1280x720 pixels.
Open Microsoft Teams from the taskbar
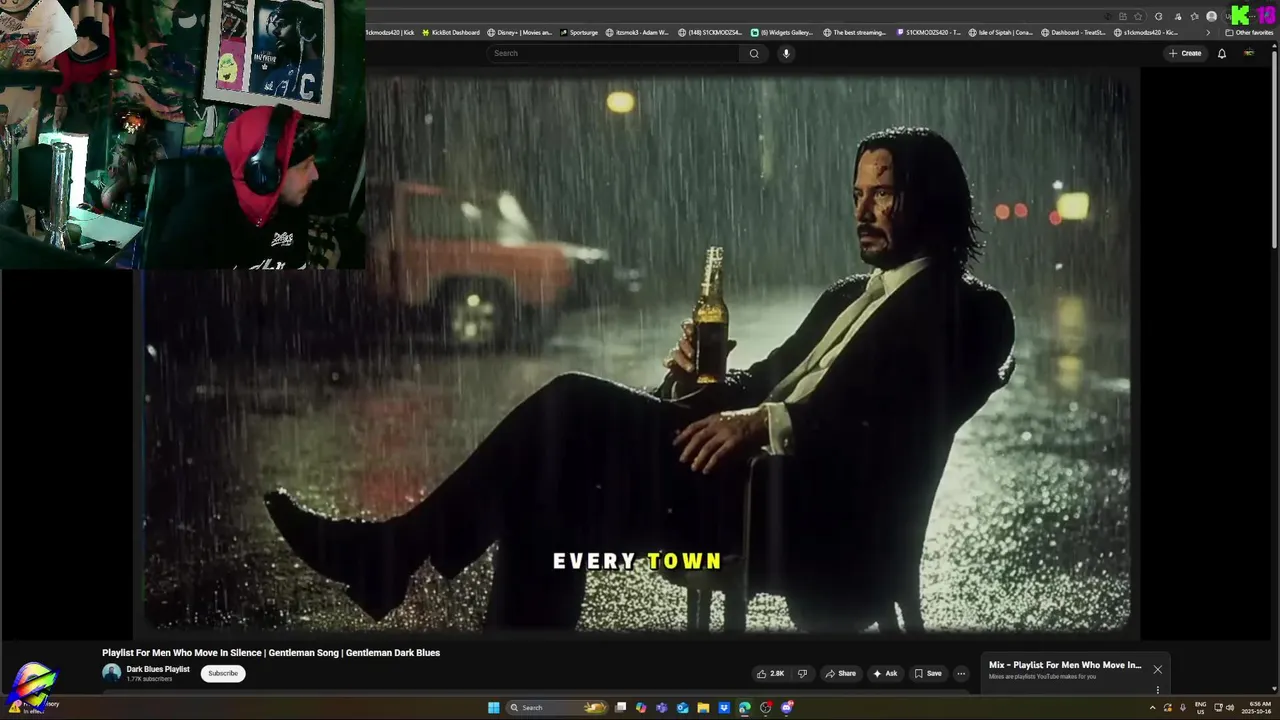pyautogui.click(x=662, y=707)
